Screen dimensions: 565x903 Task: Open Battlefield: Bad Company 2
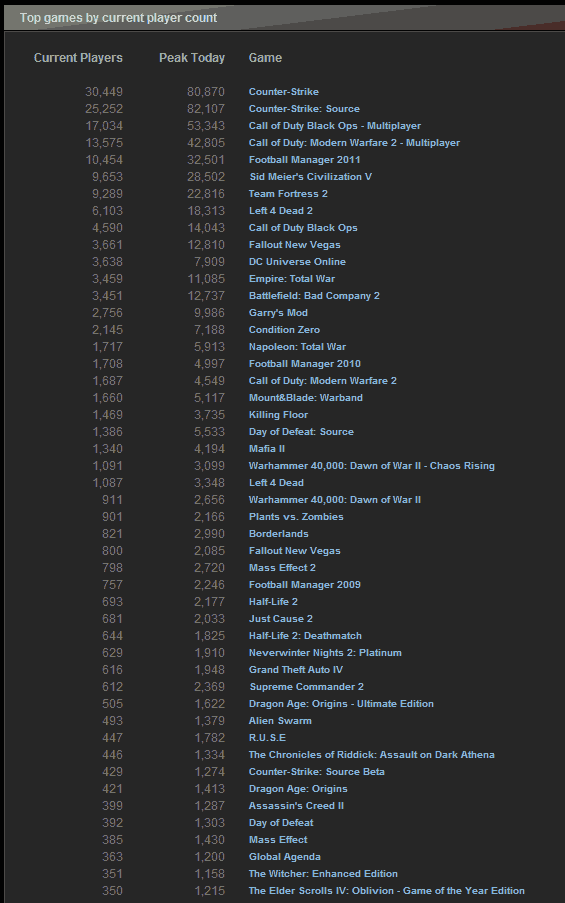click(x=314, y=295)
